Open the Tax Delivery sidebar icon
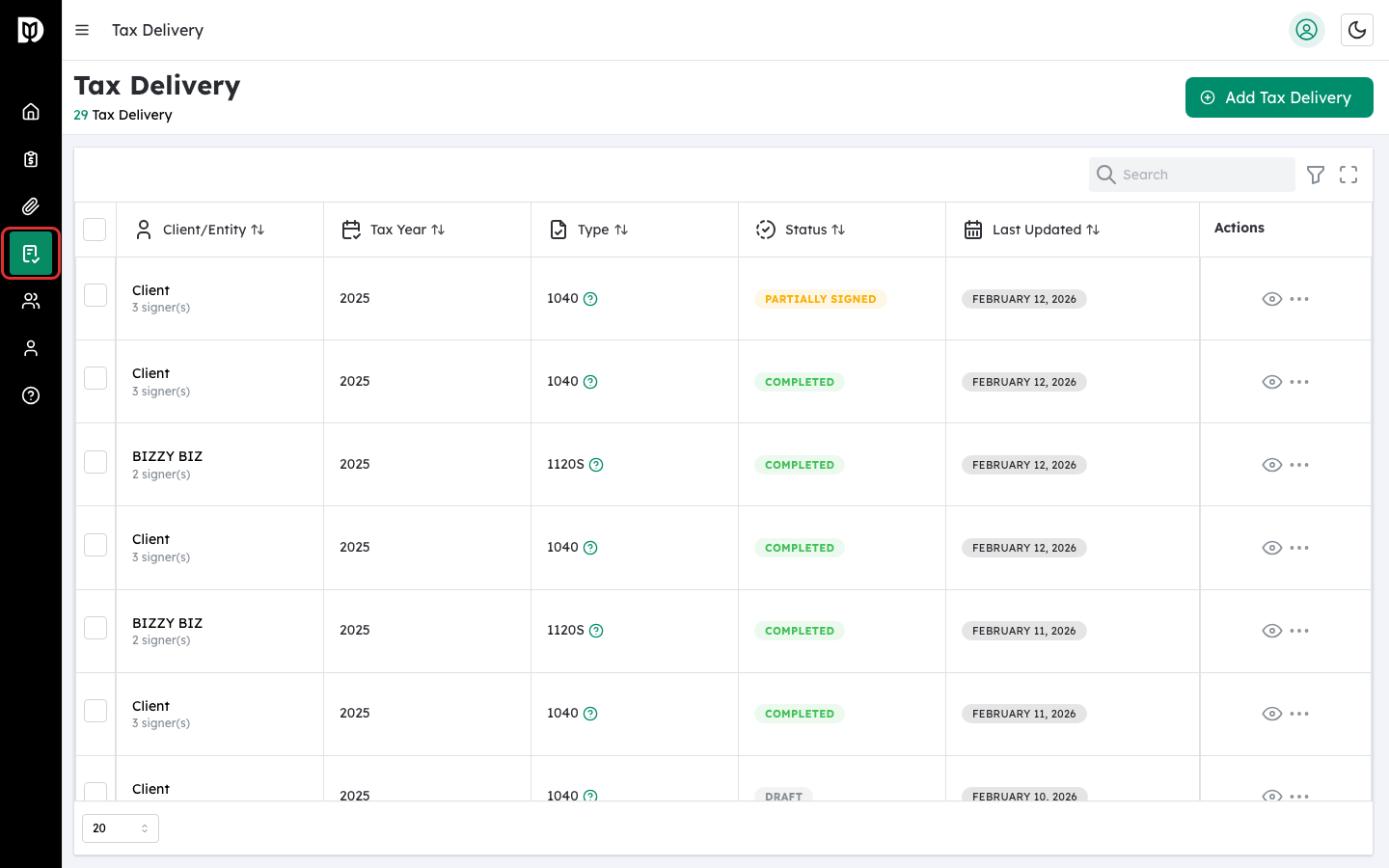 [x=31, y=254]
